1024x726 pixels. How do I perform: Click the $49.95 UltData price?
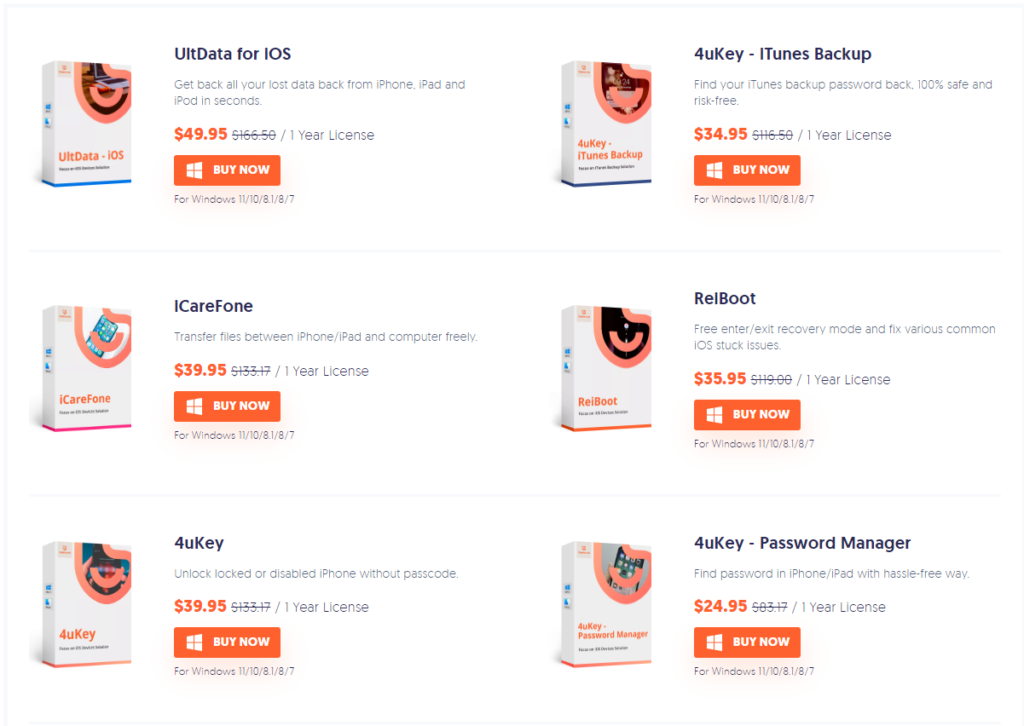[x=200, y=134]
